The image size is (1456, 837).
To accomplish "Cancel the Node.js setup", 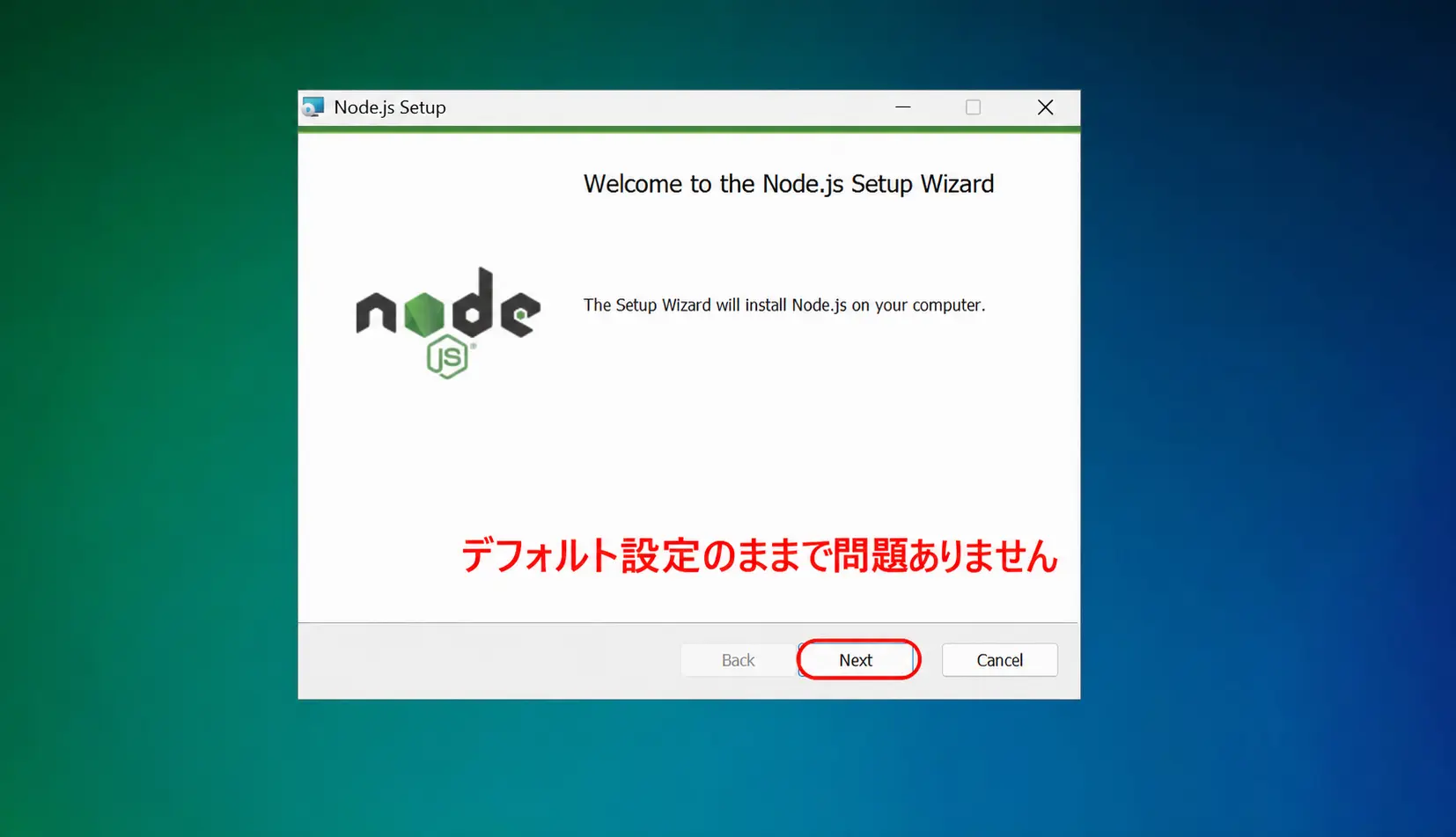I will 999,660.
